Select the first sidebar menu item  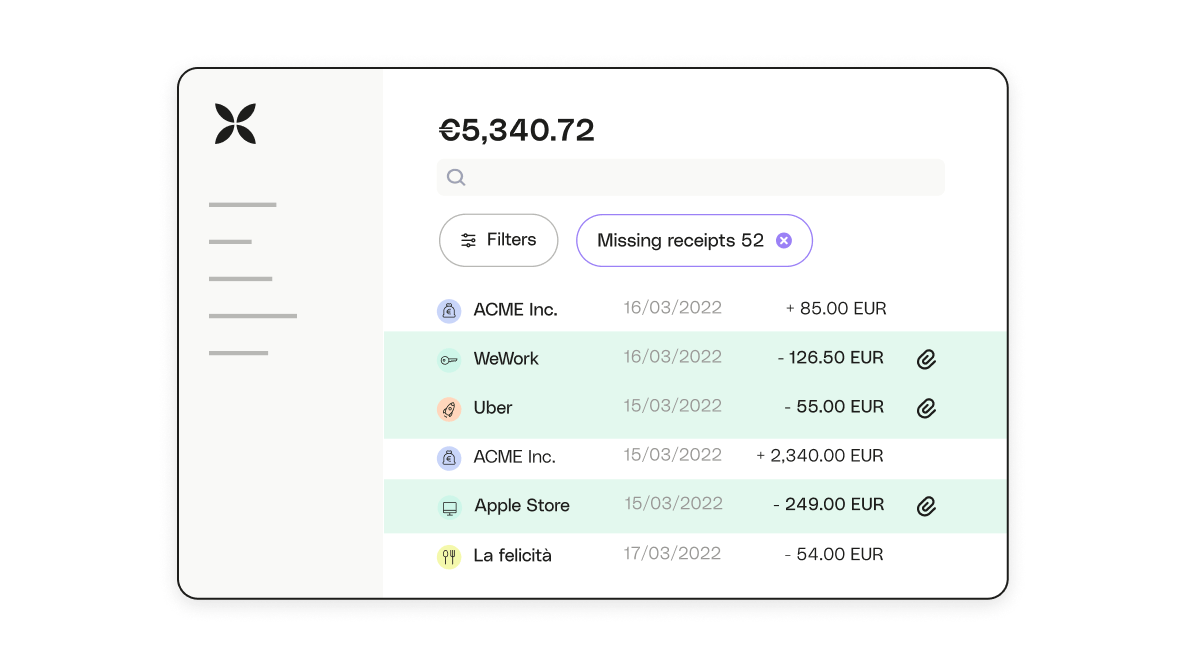point(242,205)
